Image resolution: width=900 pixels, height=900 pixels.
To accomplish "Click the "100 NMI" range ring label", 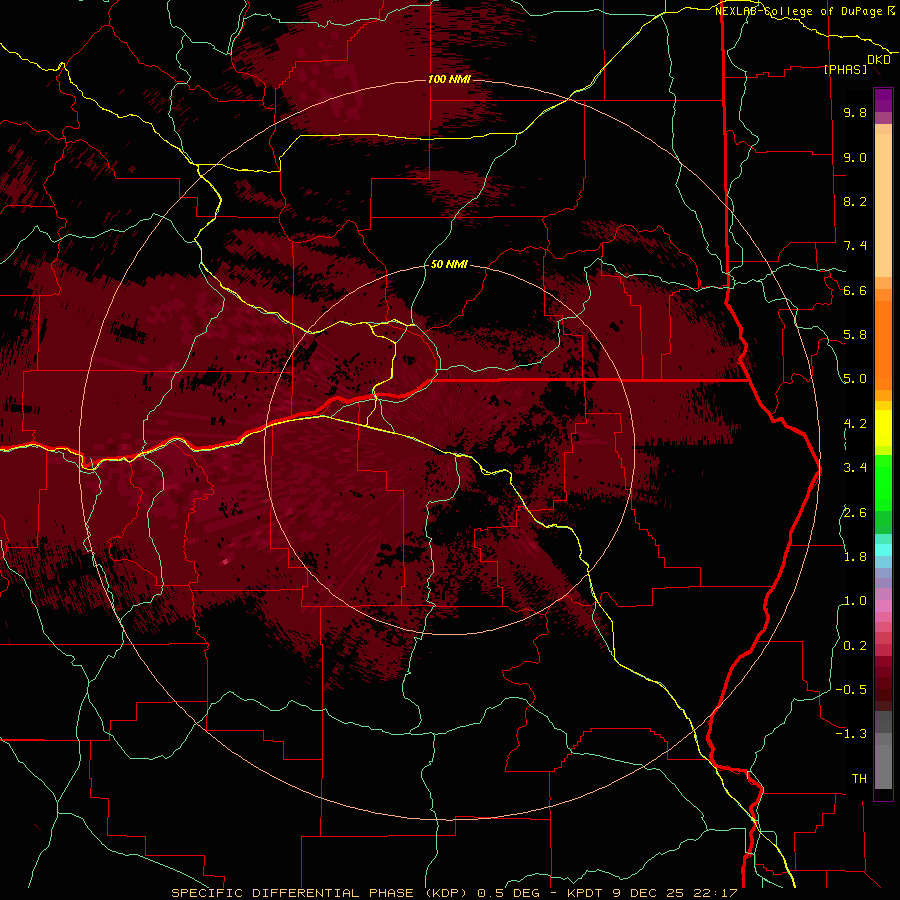I will point(449,79).
